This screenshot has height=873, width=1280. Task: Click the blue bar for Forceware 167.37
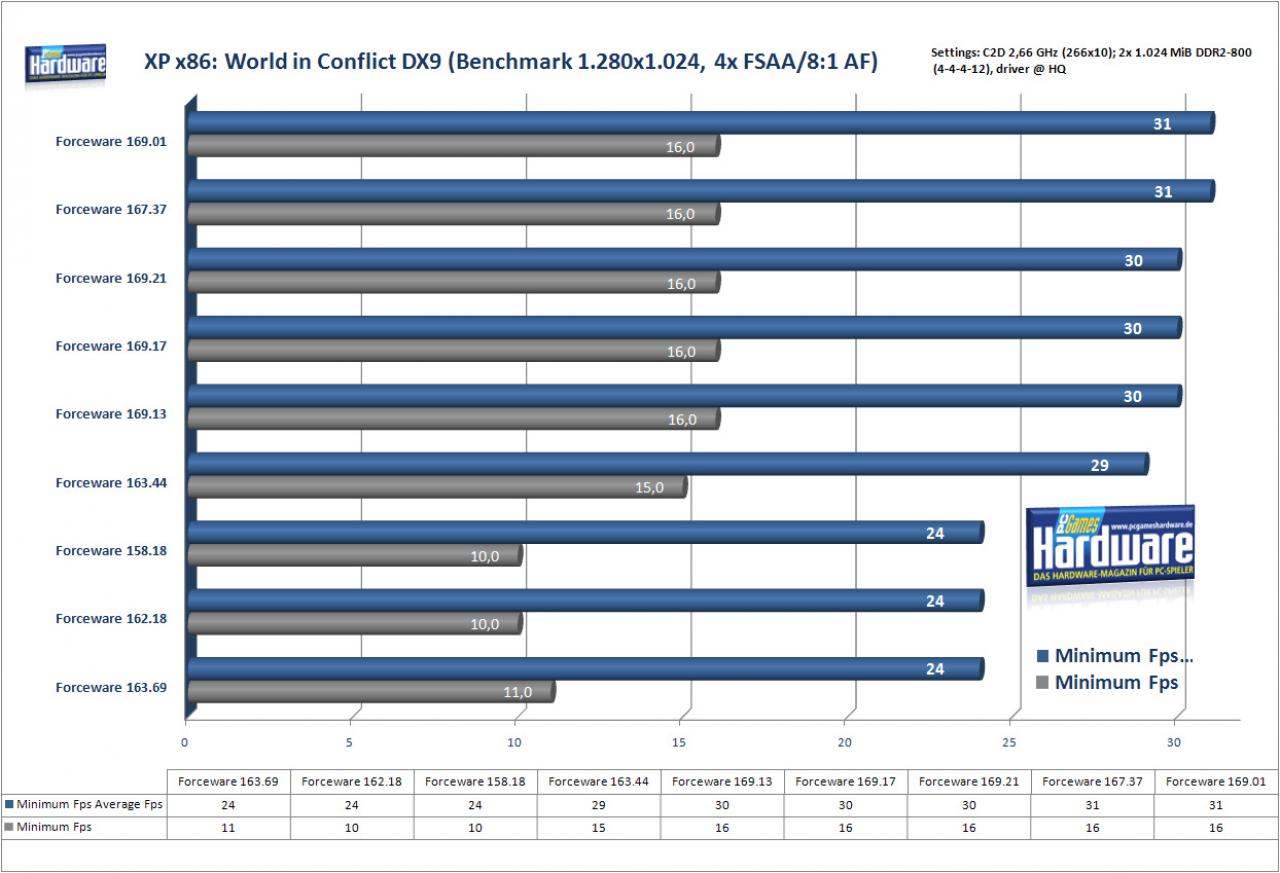click(701, 191)
